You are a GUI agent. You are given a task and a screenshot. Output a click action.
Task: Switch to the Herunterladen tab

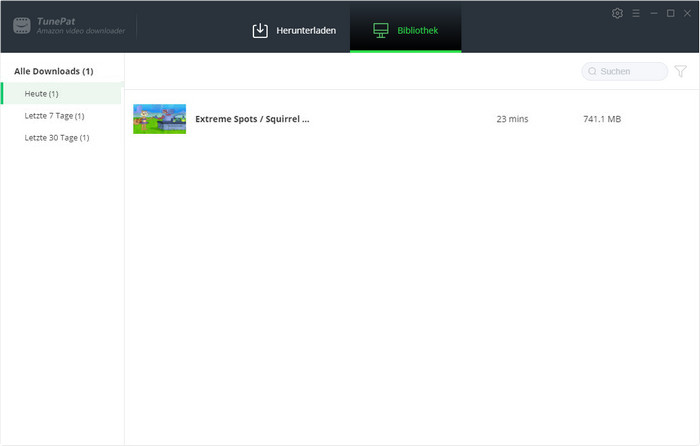click(294, 30)
